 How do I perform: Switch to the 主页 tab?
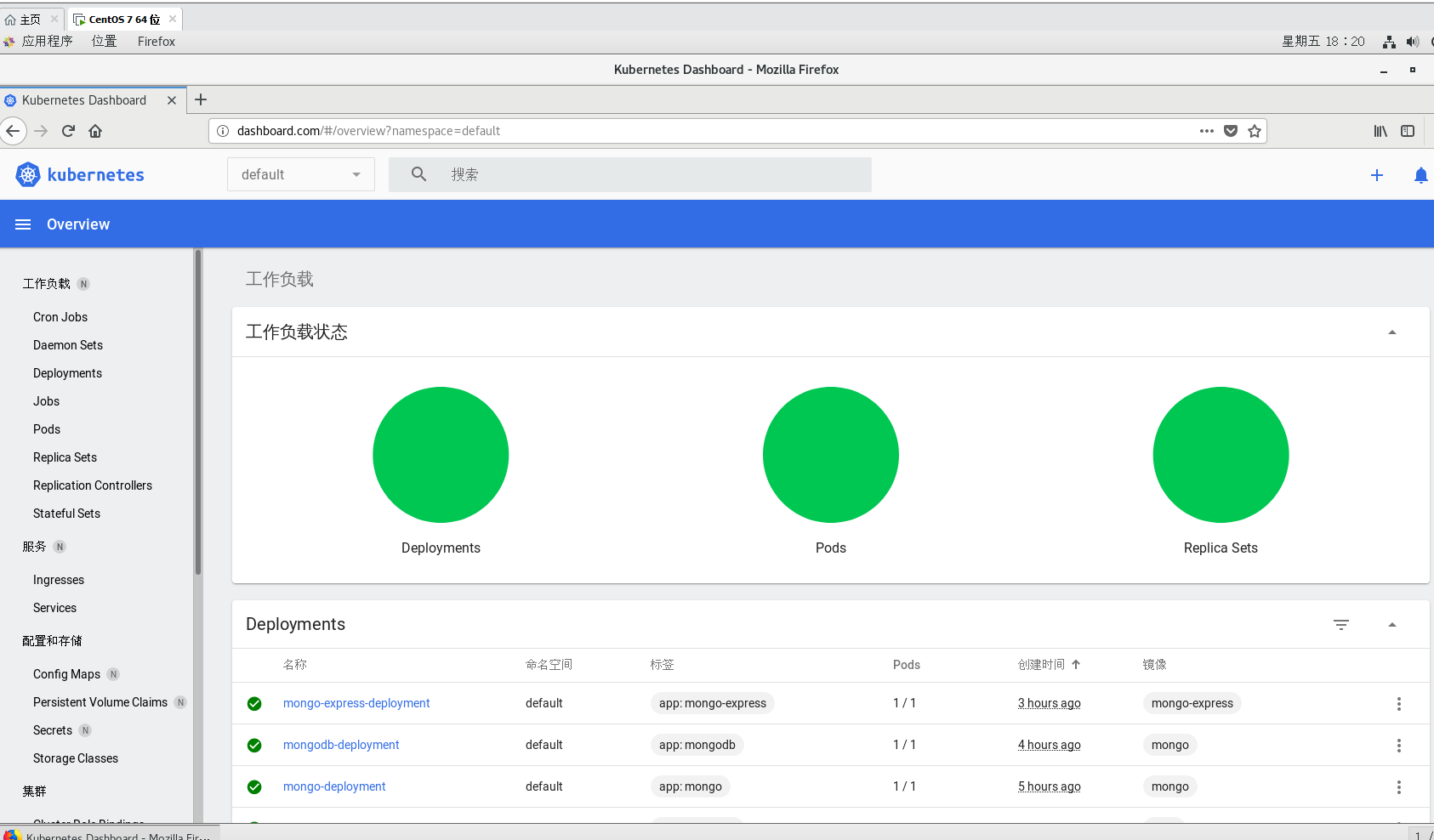[x=31, y=19]
